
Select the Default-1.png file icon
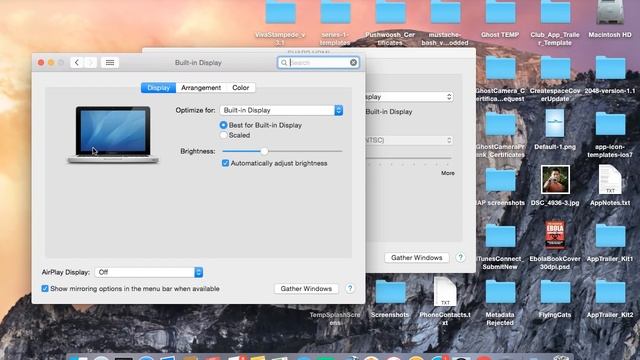pyautogui.click(x=555, y=124)
